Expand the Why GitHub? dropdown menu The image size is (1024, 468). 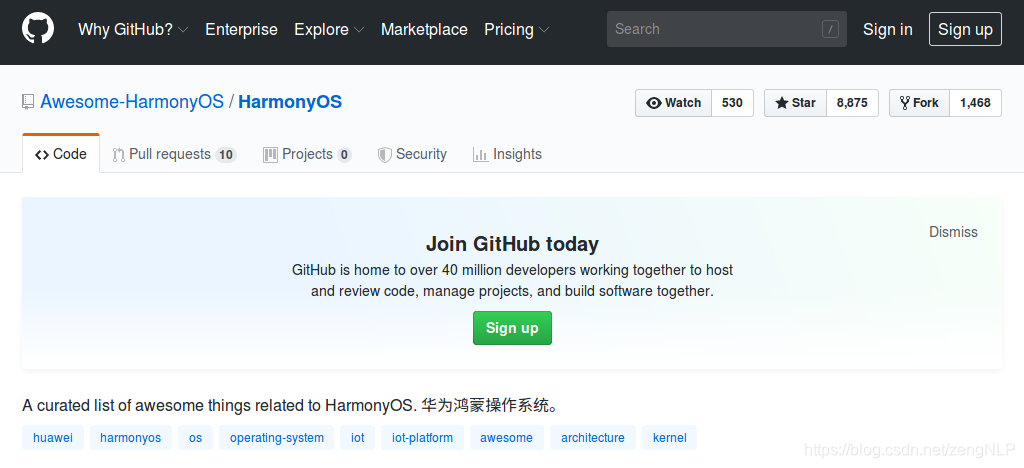coord(133,29)
